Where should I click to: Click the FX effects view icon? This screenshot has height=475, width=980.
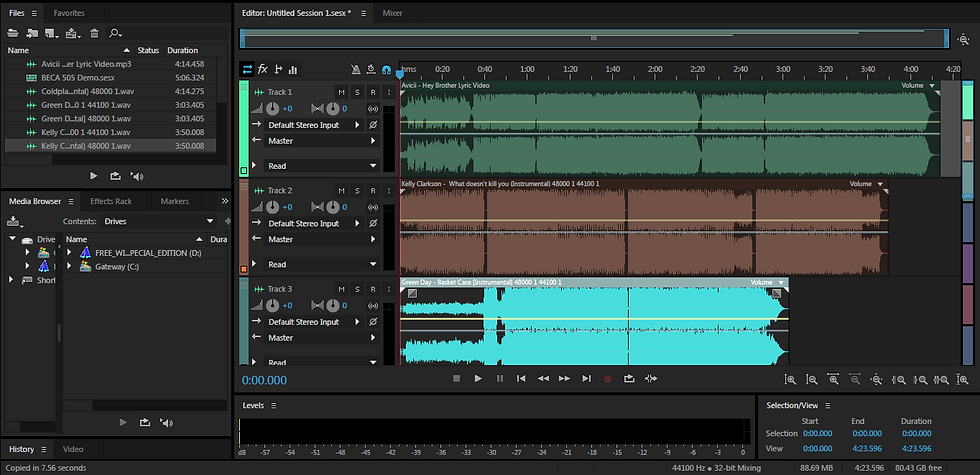[x=263, y=69]
